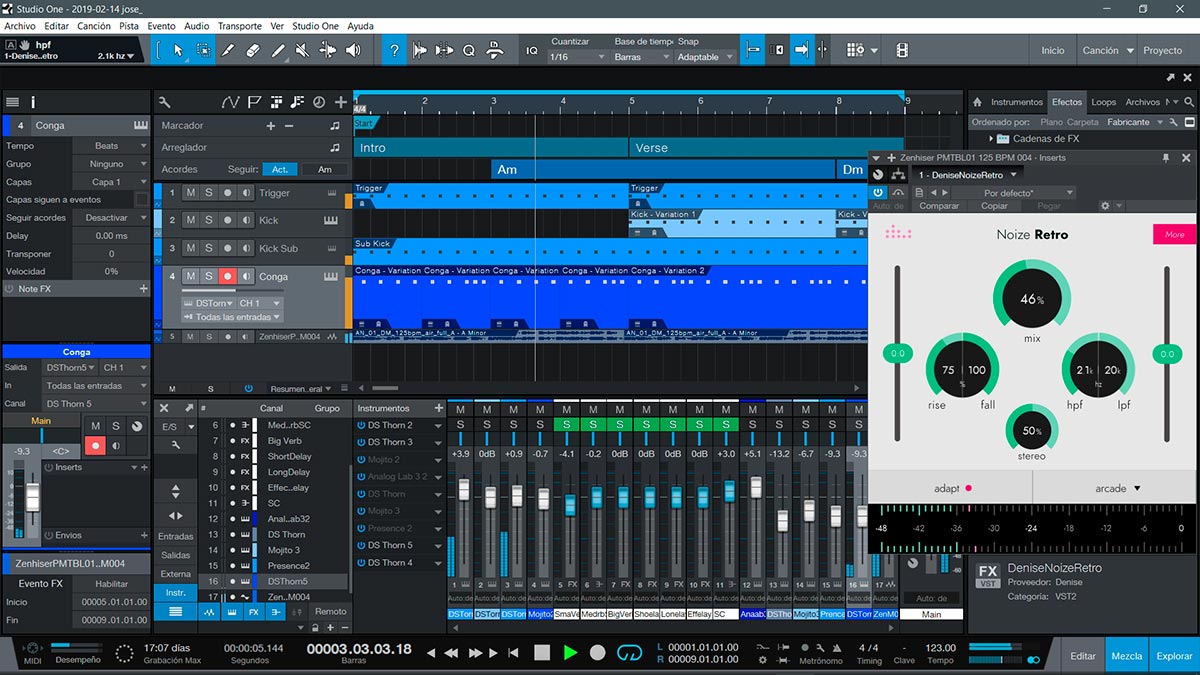Open the Proyecto page
The image size is (1200, 675).
coord(1162,50)
